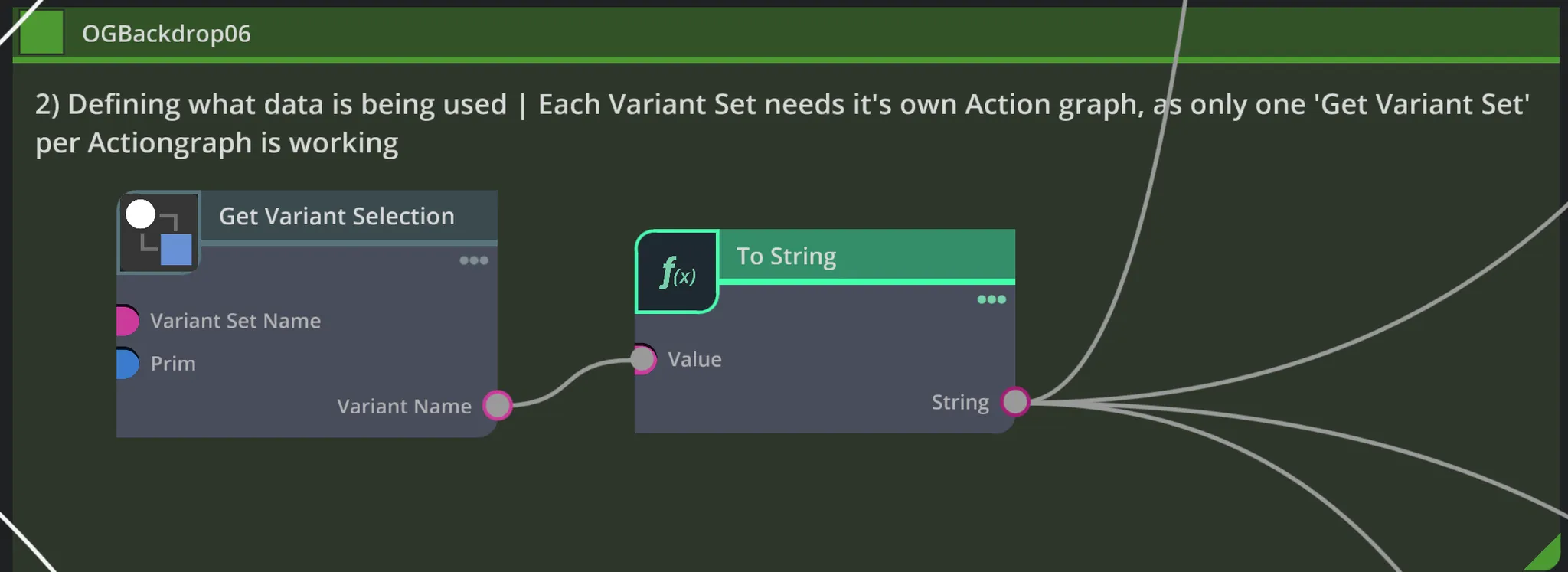Viewport: 1568px width, 572px height.
Task: Click the Variant Set Name attribute label
Action: [x=235, y=321]
